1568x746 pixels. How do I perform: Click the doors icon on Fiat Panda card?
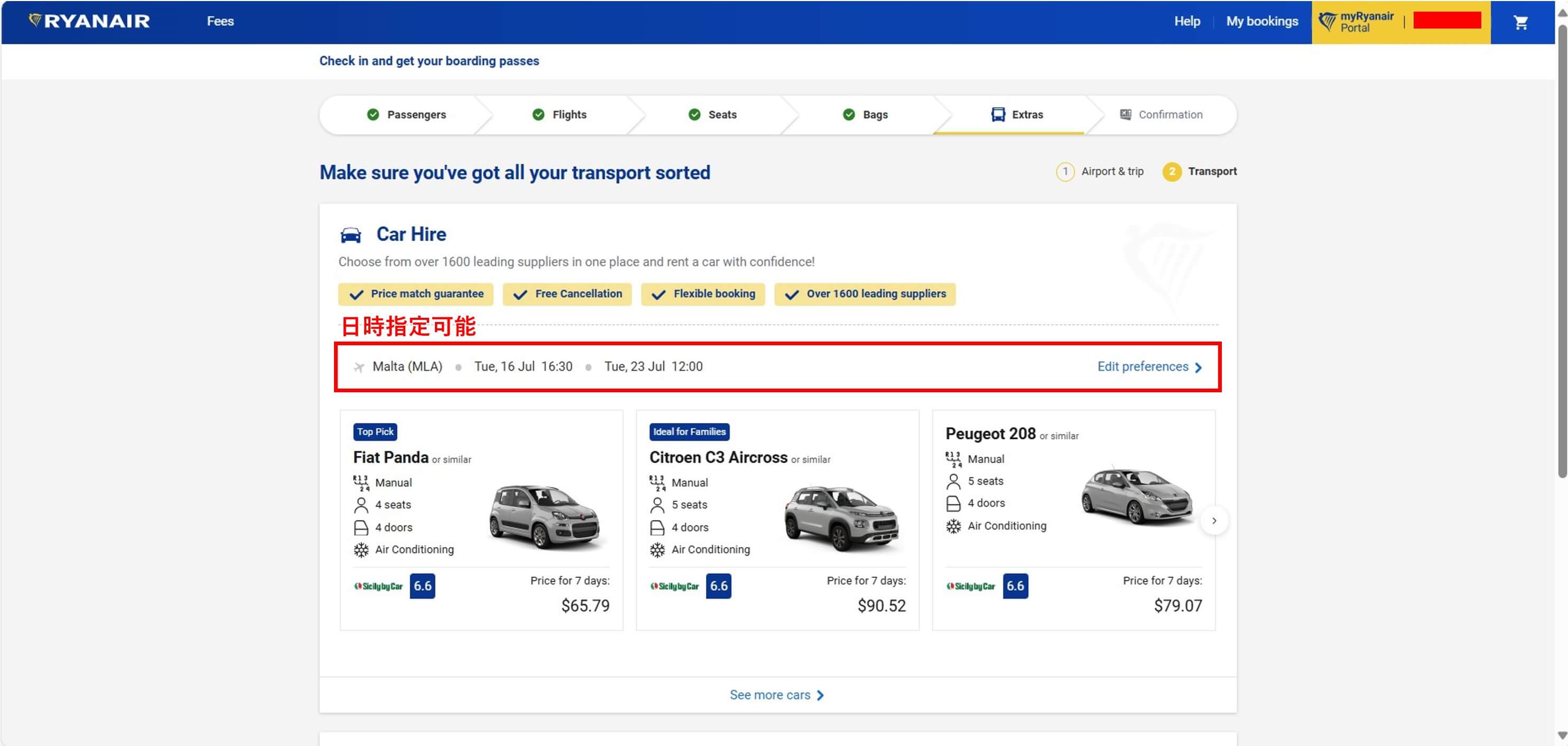[x=361, y=527]
